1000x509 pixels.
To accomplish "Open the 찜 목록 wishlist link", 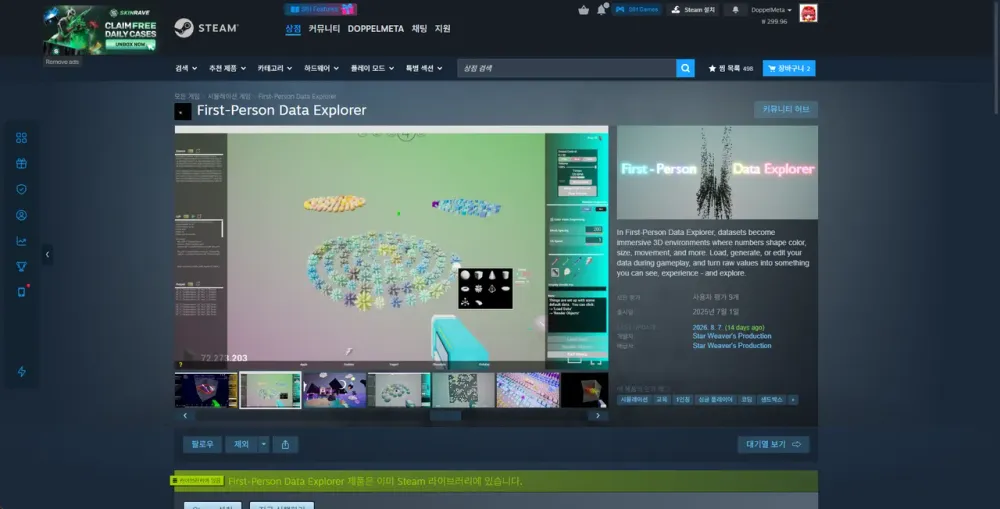I will [x=730, y=68].
